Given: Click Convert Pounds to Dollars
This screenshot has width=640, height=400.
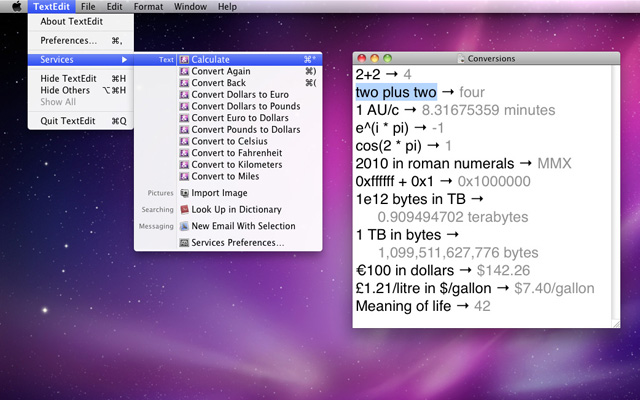Looking at the screenshot, I should coord(245,129).
